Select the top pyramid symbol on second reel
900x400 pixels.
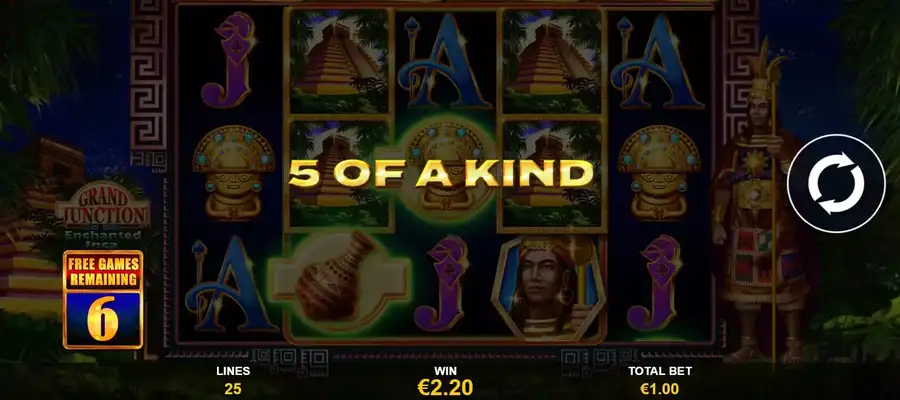[339, 61]
